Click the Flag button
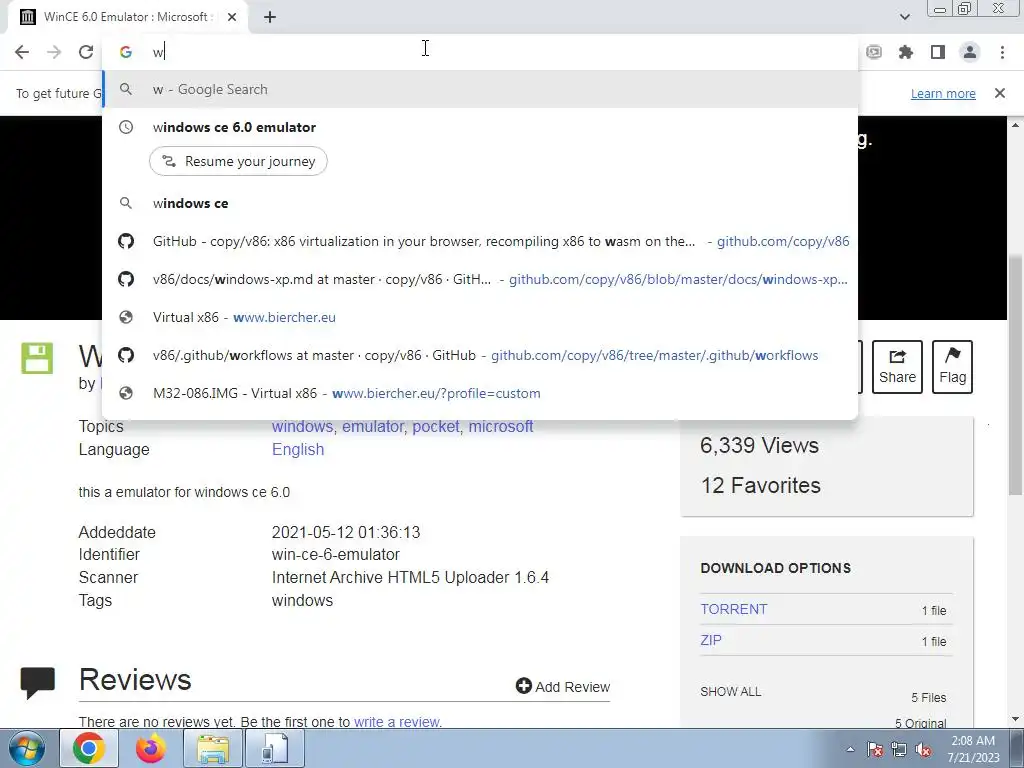 coord(952,366)
